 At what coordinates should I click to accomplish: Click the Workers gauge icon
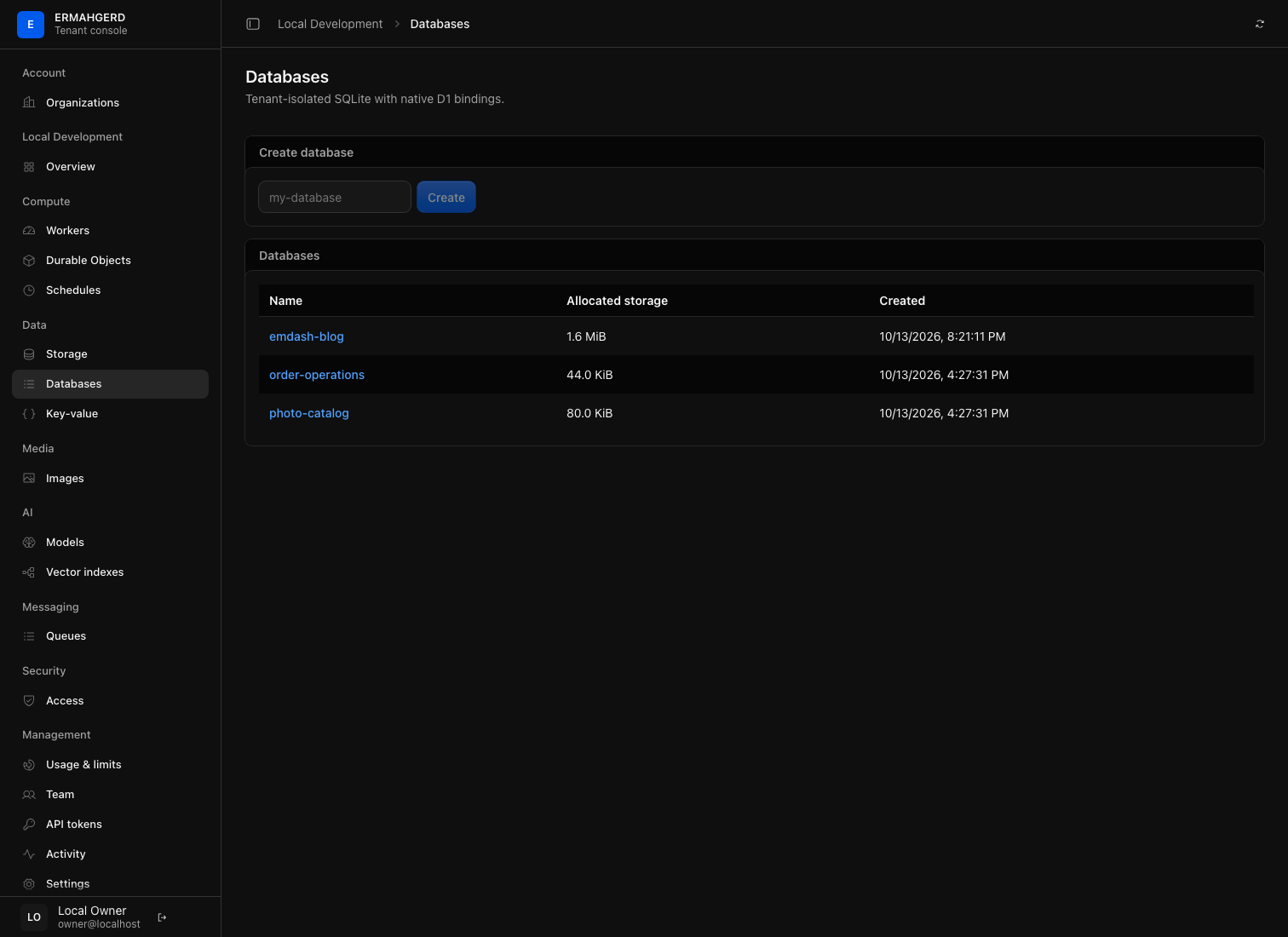point(29,231)
